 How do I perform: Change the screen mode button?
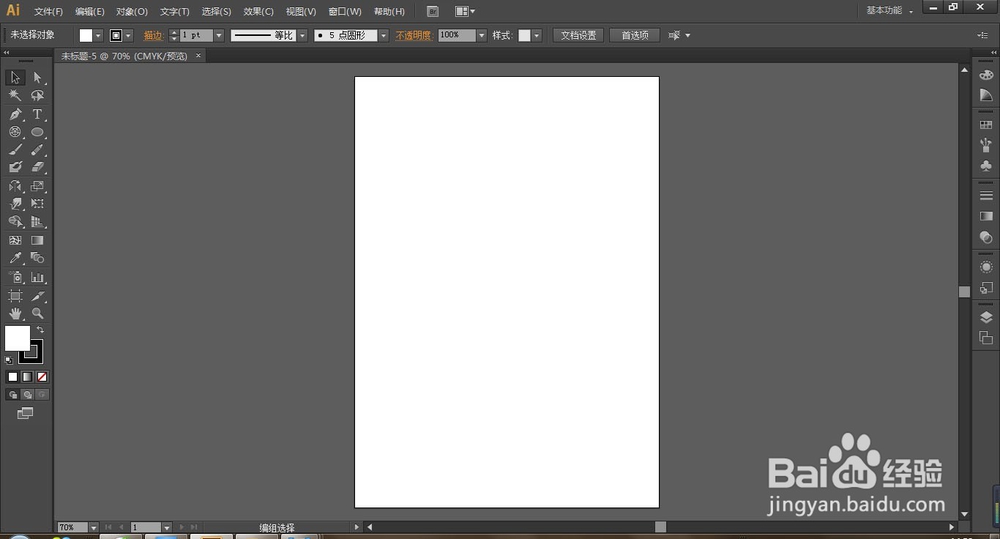[x=25, y=413]
